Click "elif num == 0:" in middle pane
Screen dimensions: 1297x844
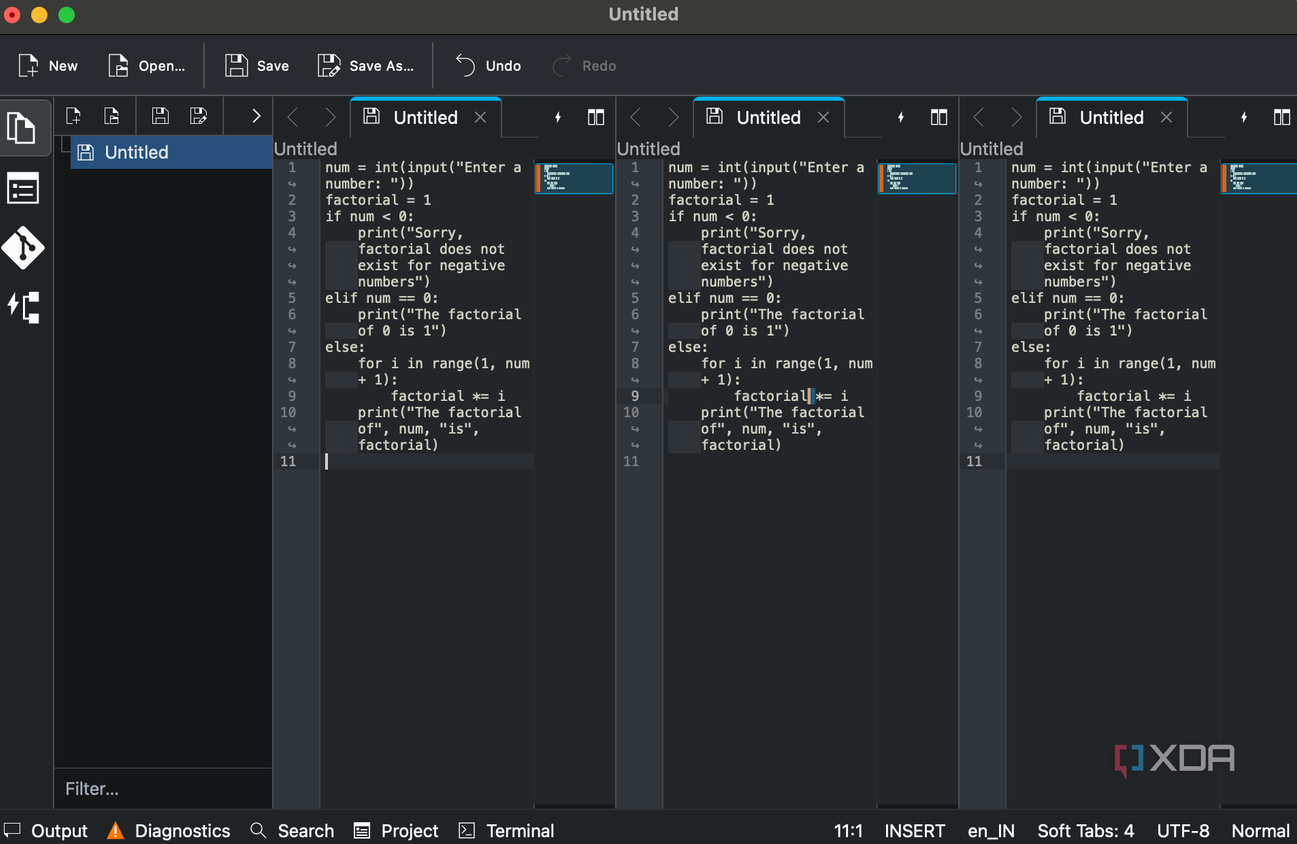tap(725, 298)
